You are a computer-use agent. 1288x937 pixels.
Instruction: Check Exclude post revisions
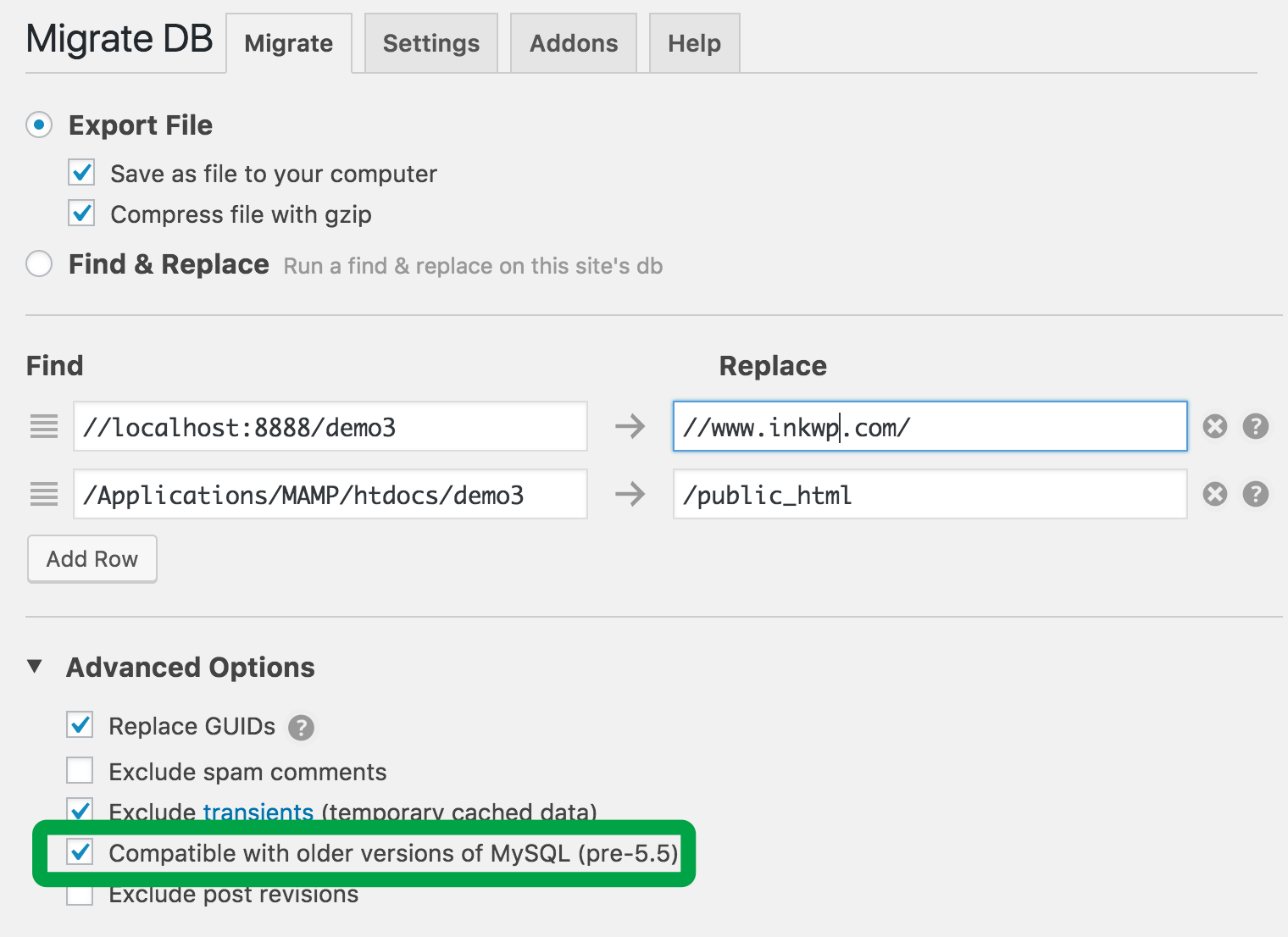point(79,894)
